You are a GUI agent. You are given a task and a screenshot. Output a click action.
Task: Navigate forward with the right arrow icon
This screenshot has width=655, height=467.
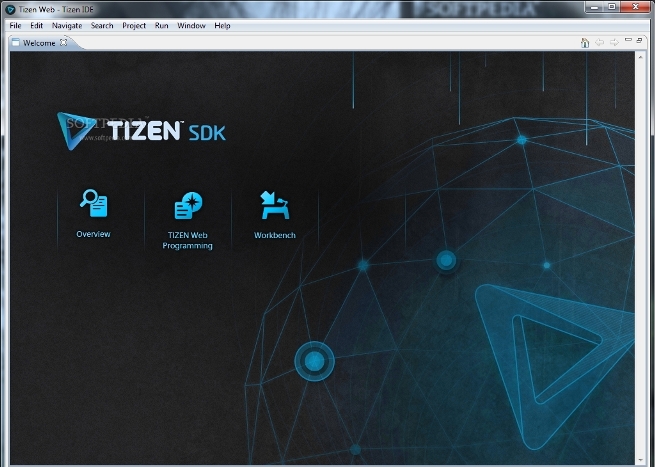pyautogui.click(x=614, y=42)
